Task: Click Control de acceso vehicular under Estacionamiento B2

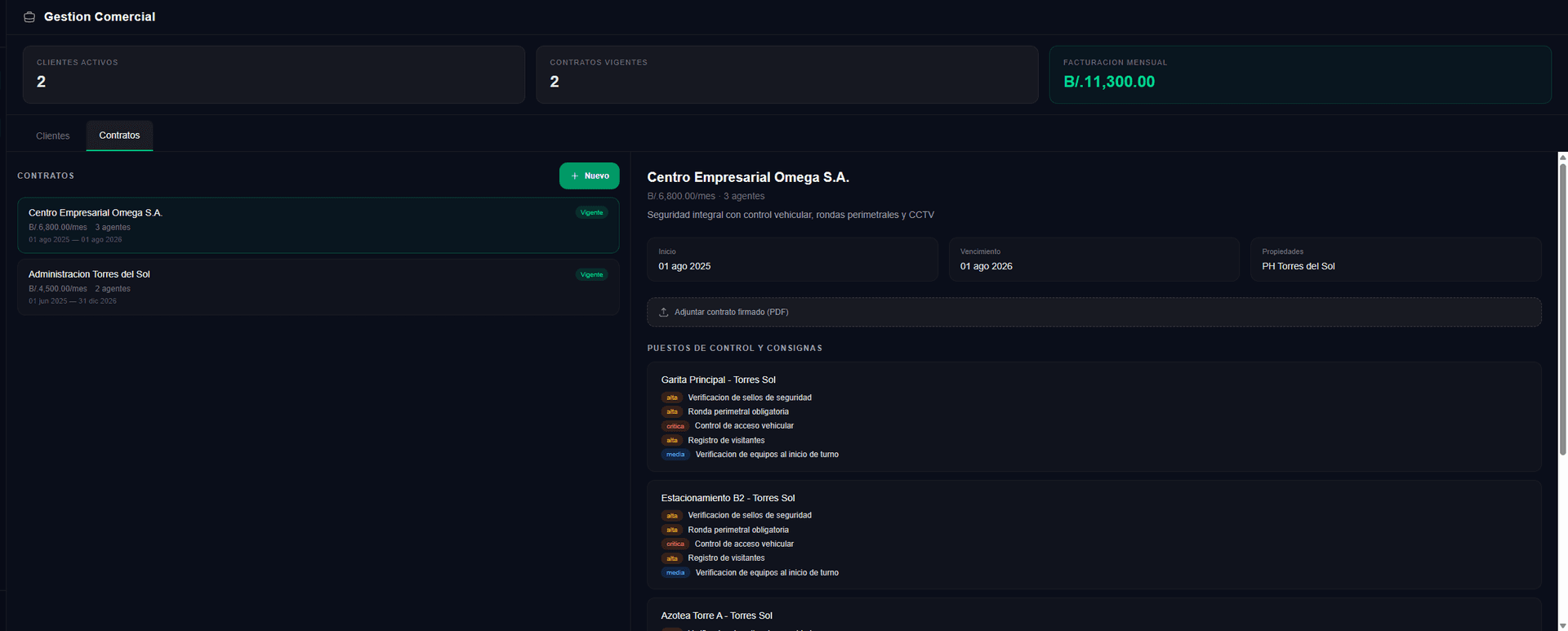Action: [x=744, y=544]
